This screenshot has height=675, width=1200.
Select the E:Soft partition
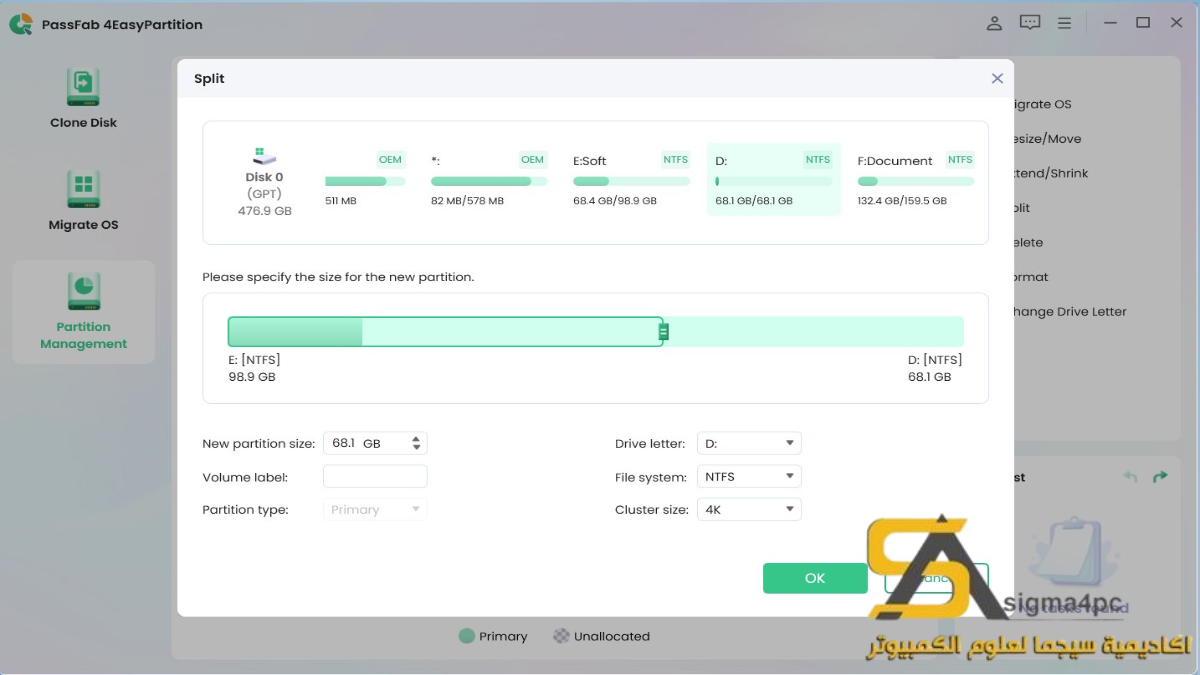point(631,180)
